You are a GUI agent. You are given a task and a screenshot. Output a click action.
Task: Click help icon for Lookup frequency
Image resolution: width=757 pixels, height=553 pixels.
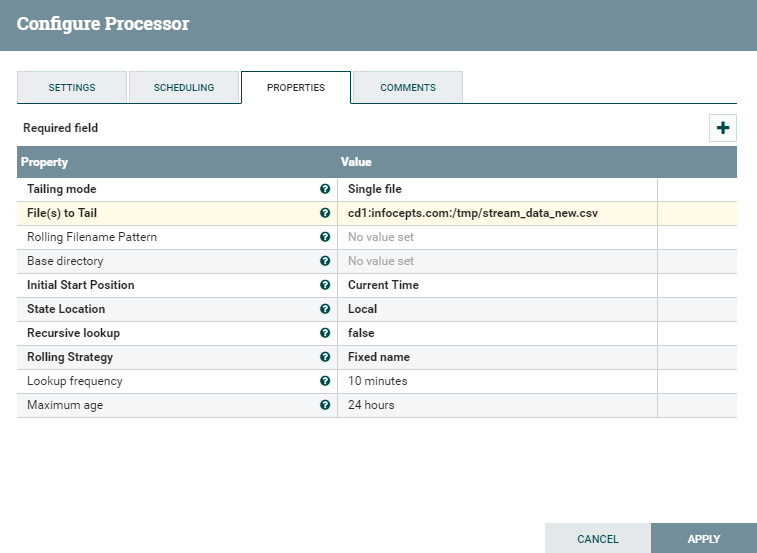325,381
